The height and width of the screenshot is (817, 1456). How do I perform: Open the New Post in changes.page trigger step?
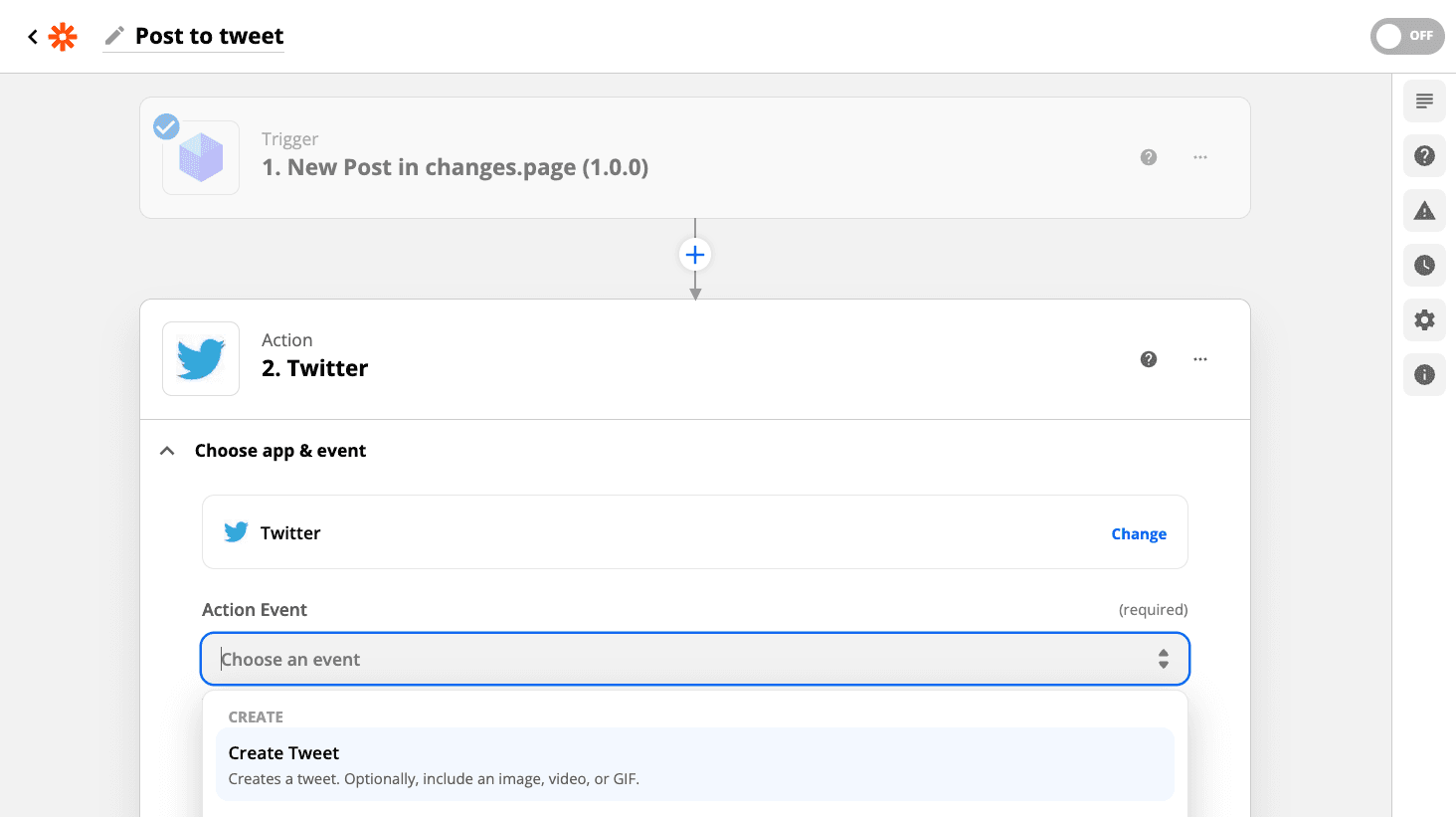tap(455, 167)
